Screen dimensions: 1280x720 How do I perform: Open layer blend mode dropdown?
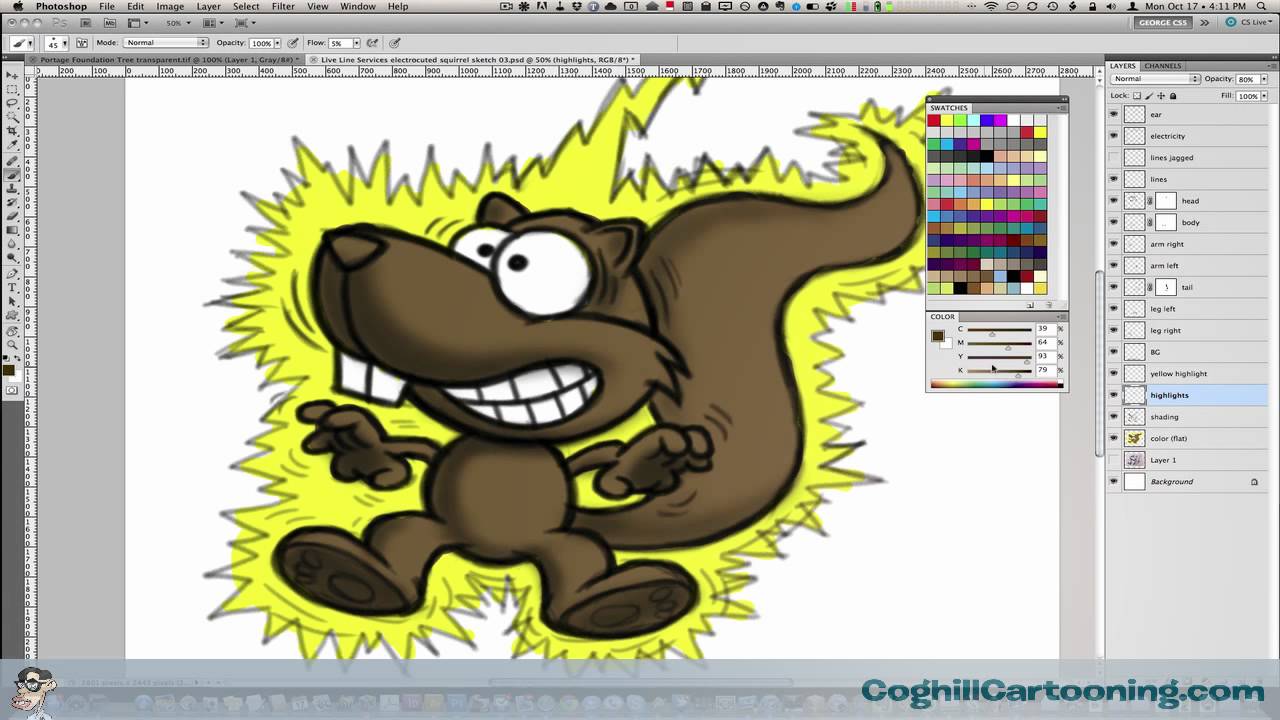[1155, 79]
